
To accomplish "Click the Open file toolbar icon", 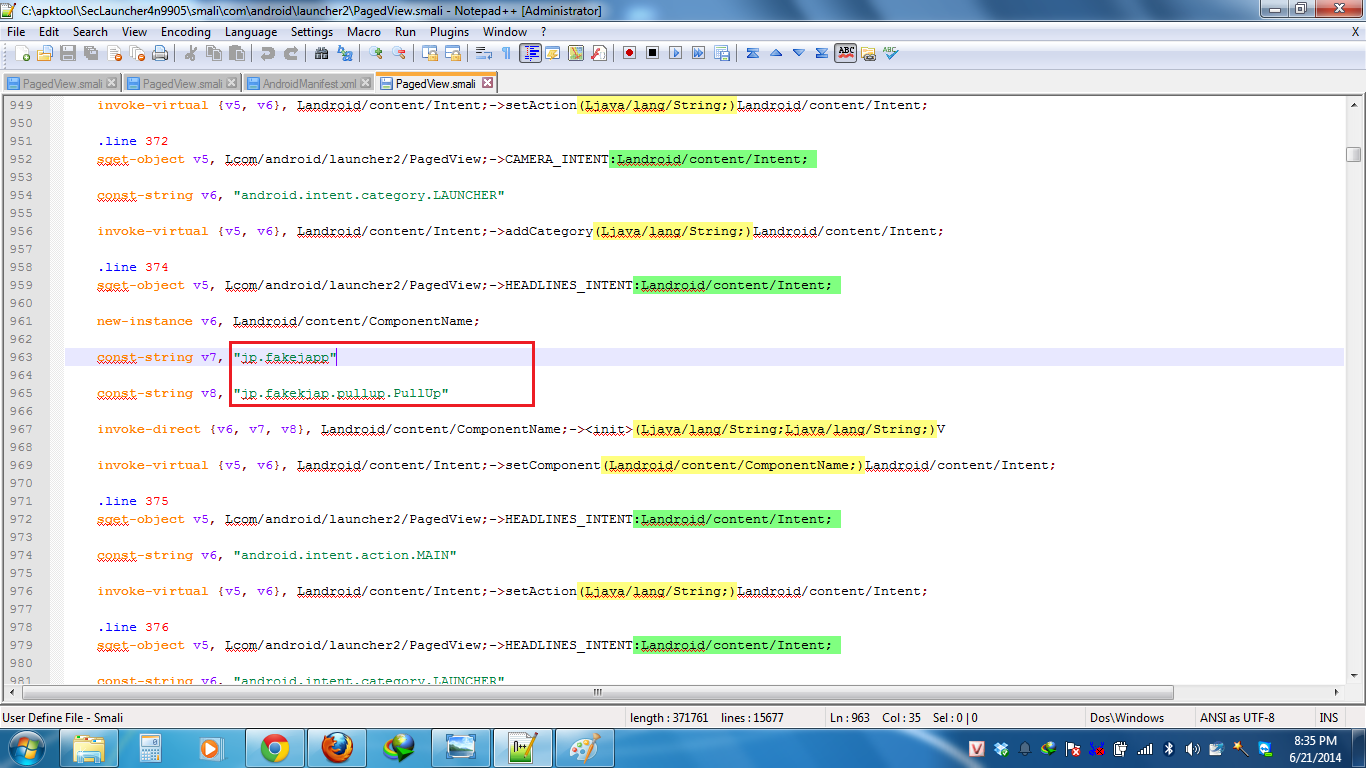I will 45,53.
